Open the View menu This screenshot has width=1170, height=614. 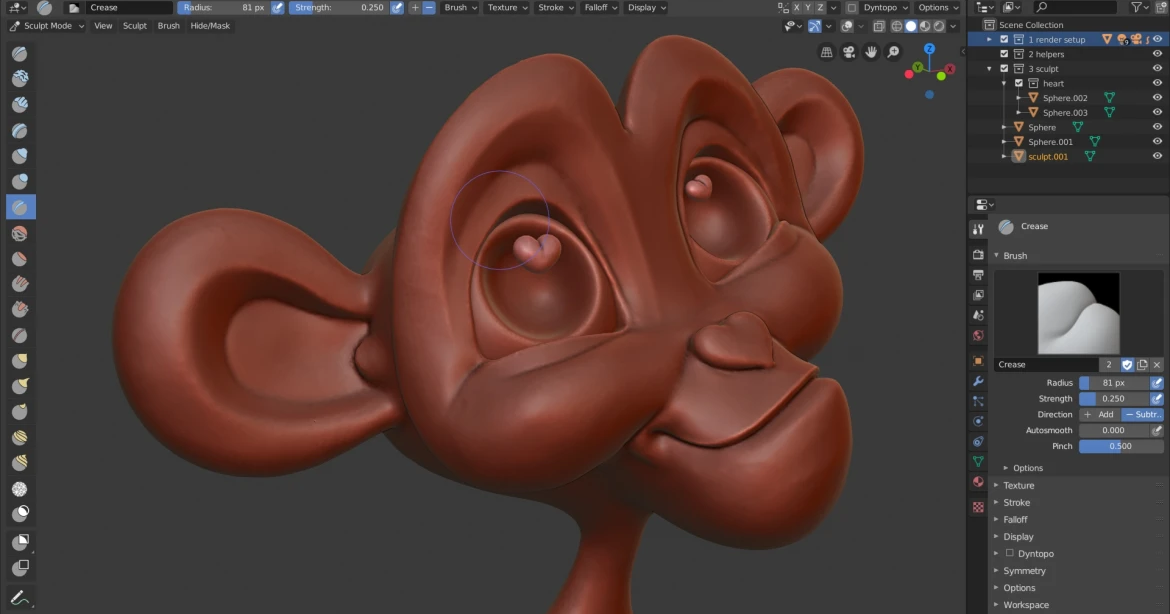(x=103, y=25)
